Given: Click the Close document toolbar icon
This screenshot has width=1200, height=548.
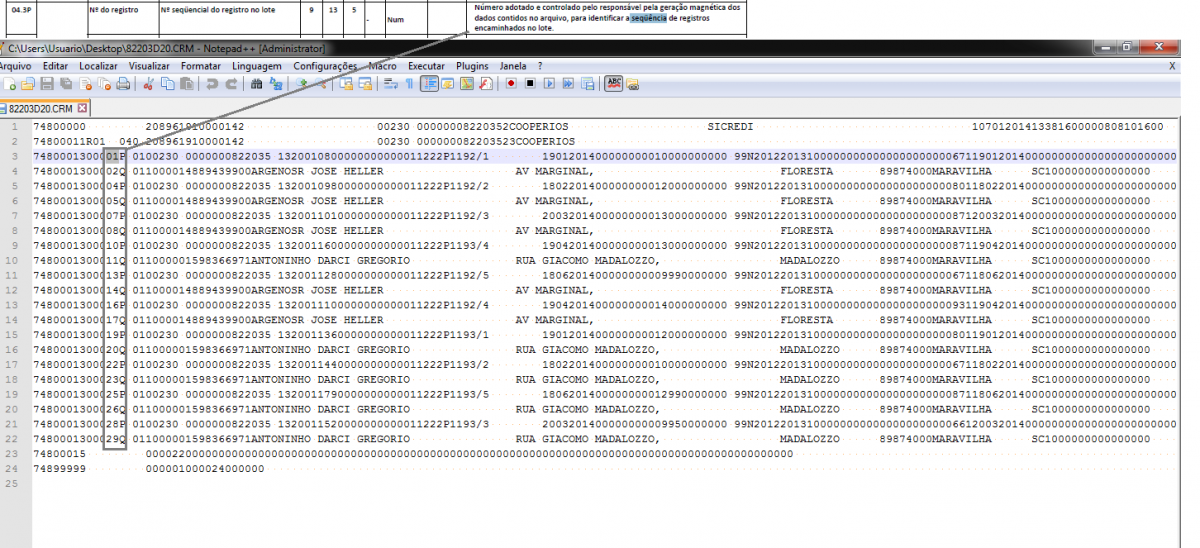Looking at the screenshot, I should coord(85,83).
